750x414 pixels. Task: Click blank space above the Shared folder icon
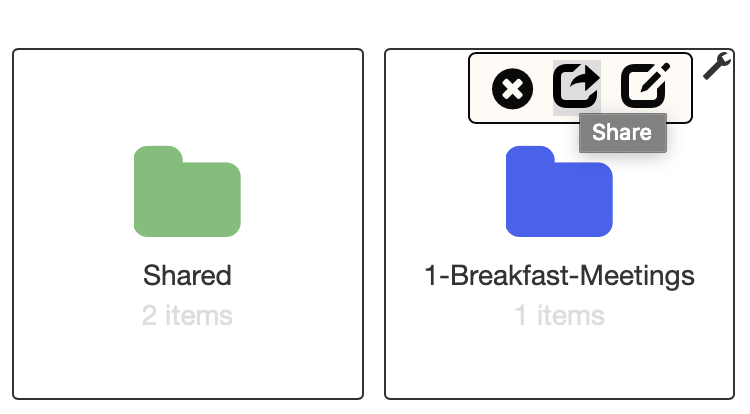[x=187, y=96]
